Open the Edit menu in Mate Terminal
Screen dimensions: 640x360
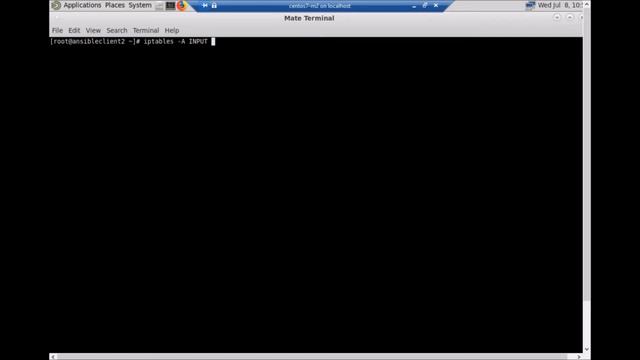[x=74, y=31]
